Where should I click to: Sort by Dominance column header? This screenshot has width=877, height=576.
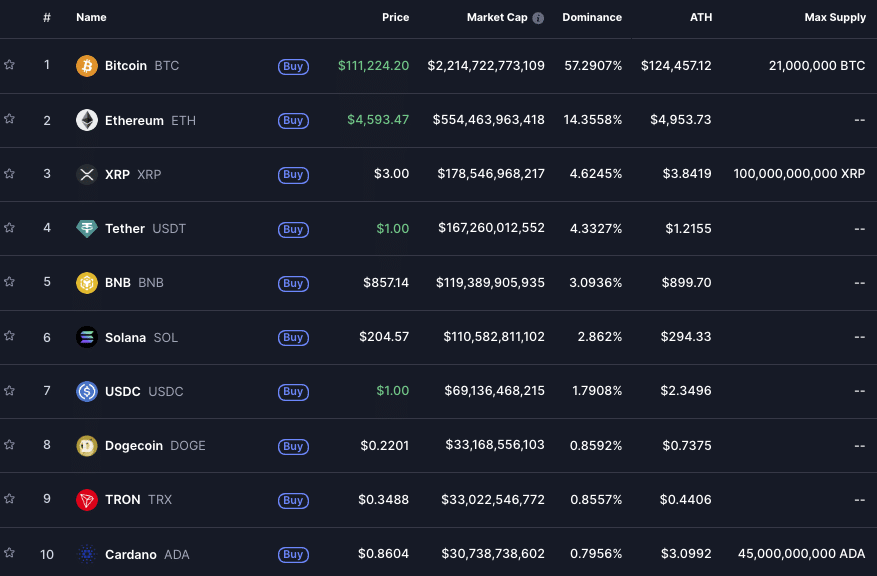pyautogui.click(x=592, y=17)
